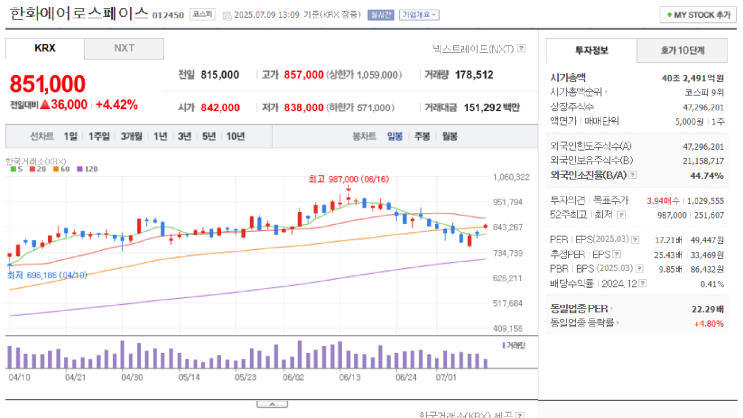Show the 3년 line chart

184,136
